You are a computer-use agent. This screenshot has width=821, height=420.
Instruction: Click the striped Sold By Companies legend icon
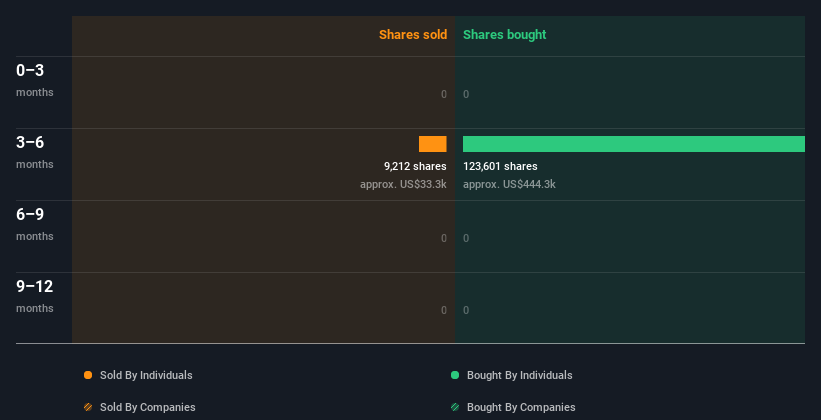(x=88, y=407)
